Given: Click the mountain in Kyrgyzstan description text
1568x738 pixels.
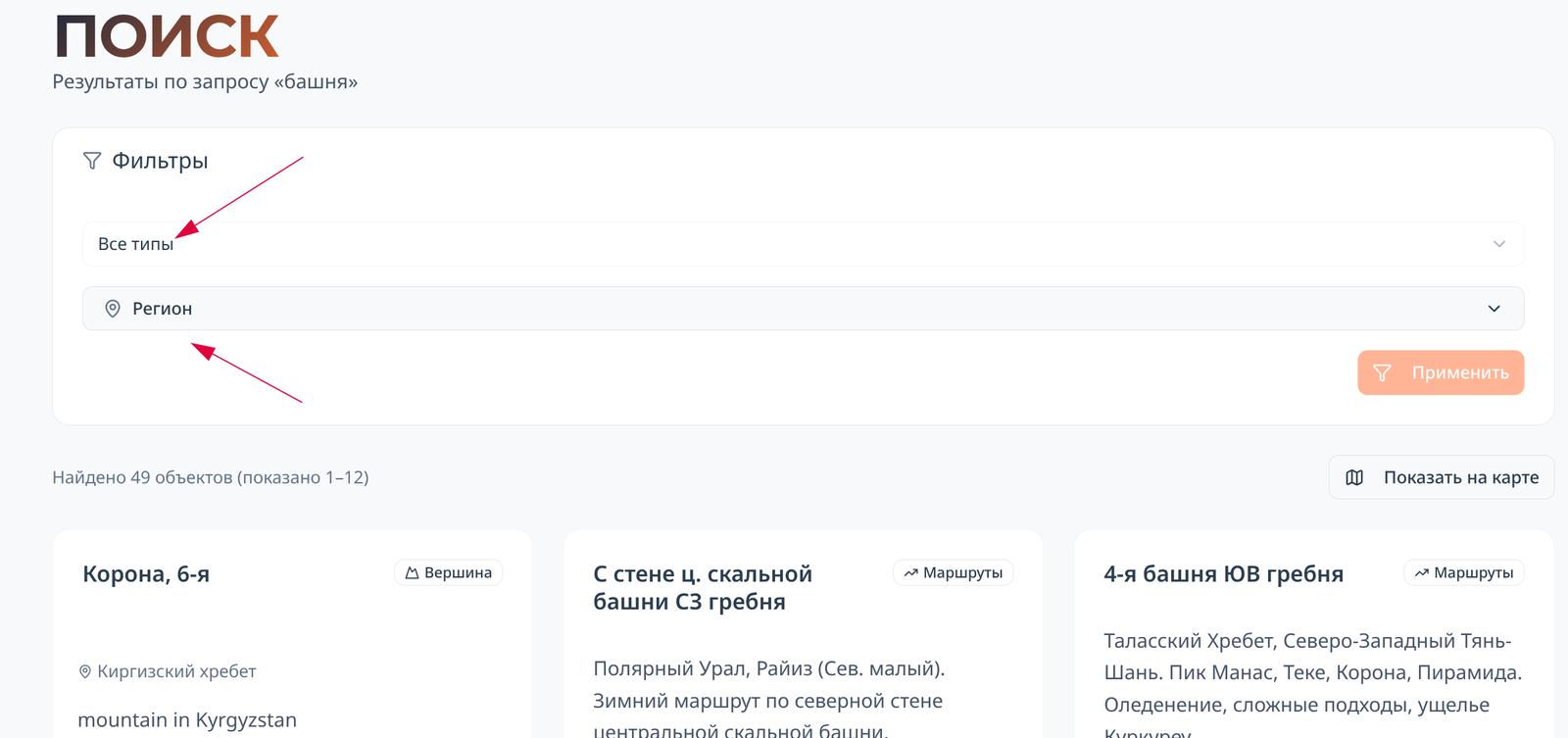Looking at the screenshot, I should pos(187,720).
